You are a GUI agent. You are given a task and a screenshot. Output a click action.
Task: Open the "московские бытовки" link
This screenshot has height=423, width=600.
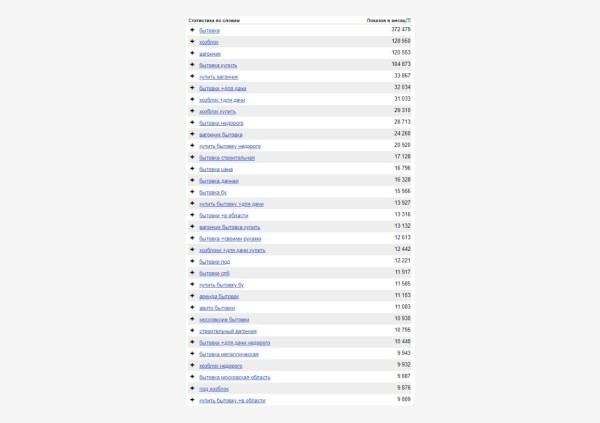tap(223, 319)
